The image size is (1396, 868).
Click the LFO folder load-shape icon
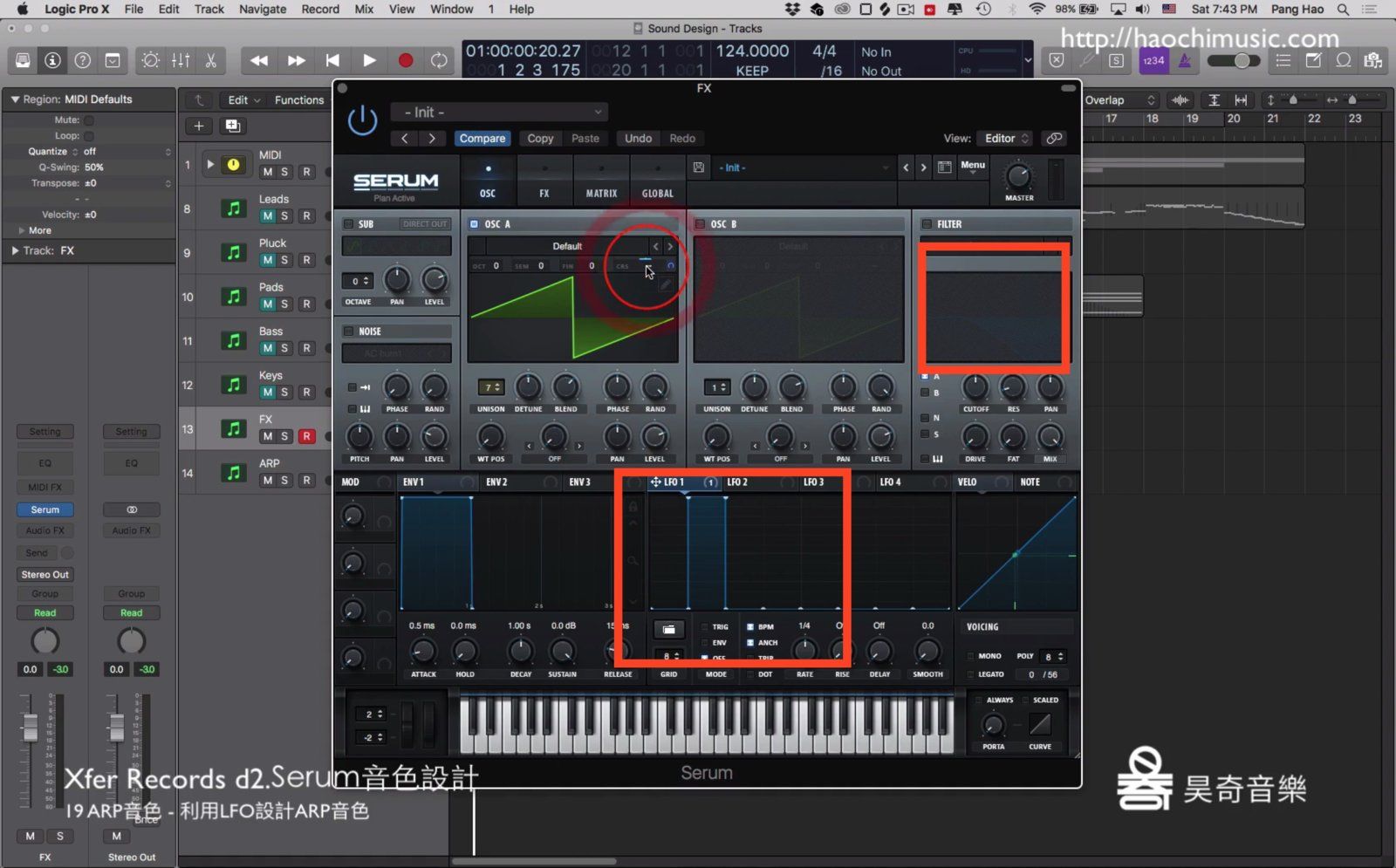[668, 629]
